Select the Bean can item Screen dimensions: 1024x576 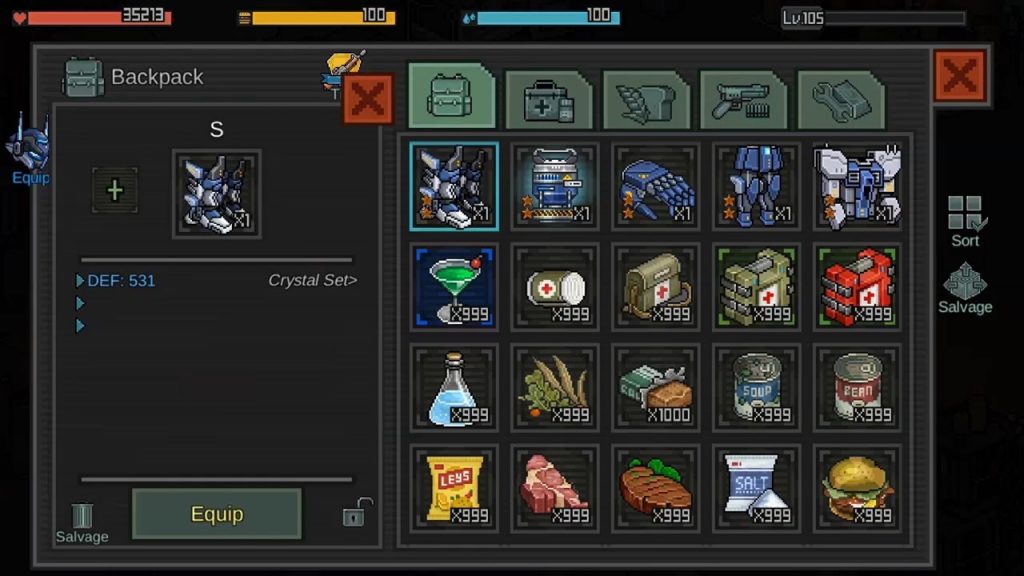[x=857, y=387]
